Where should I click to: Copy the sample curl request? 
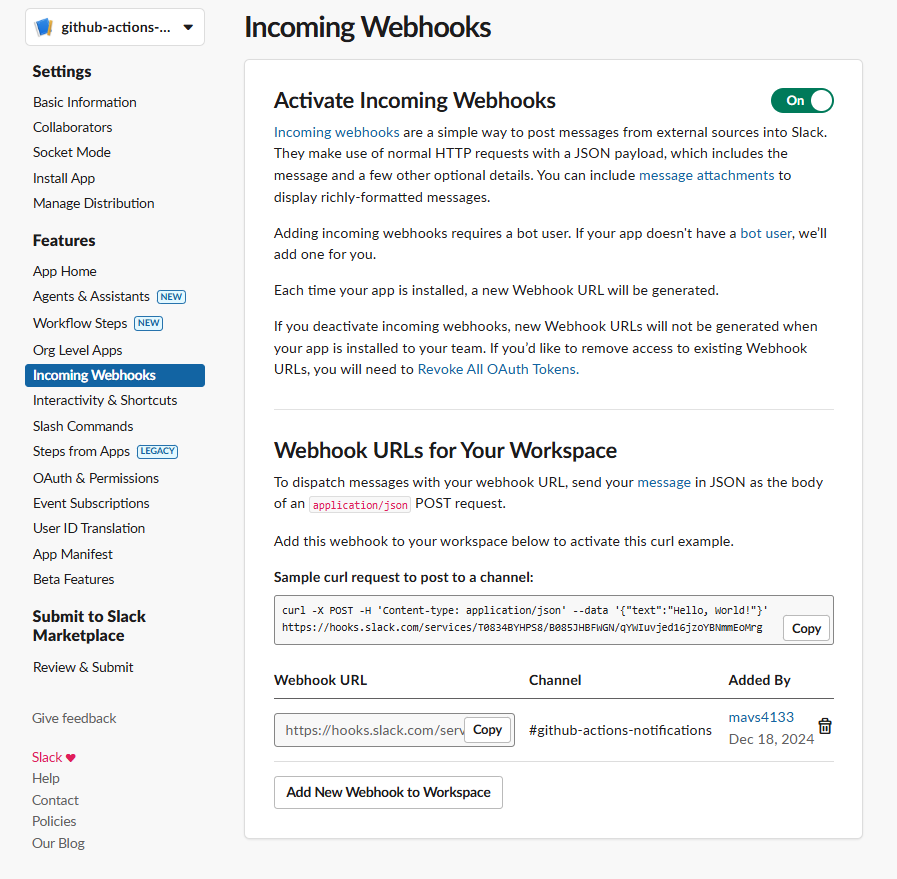[x=806, y=629]
